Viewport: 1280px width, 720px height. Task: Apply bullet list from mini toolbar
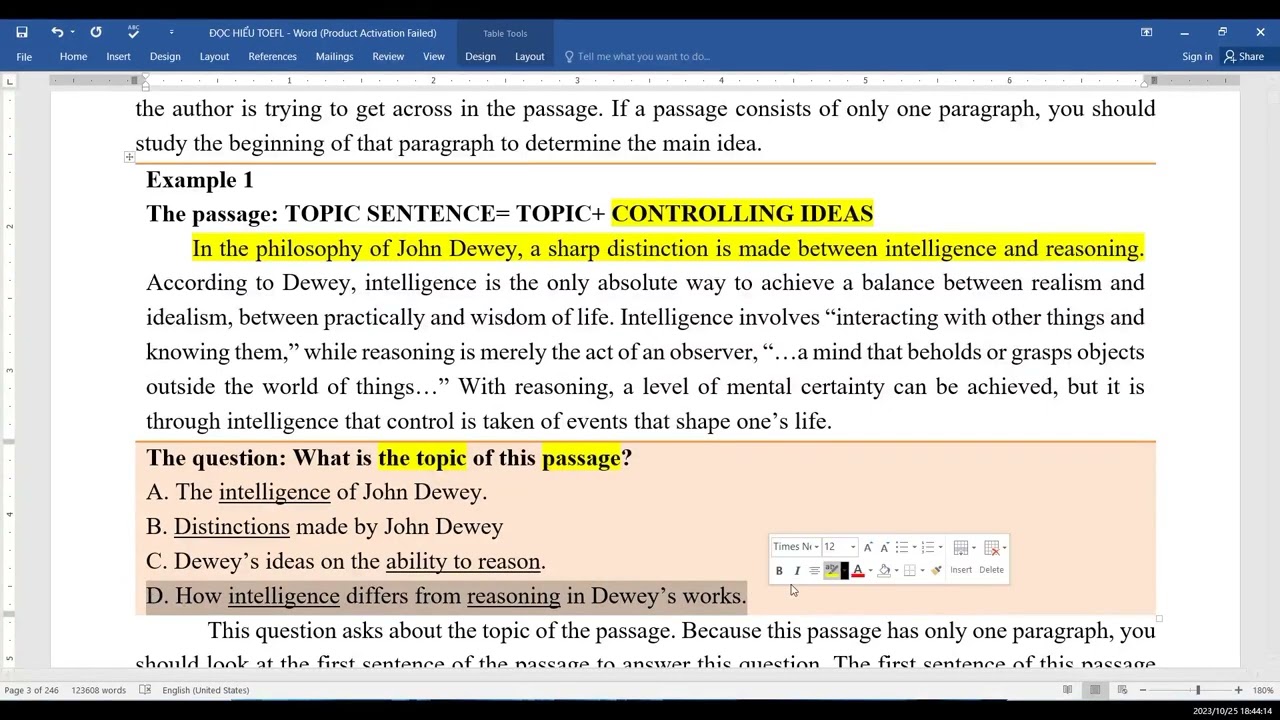(x=902, y=547)
